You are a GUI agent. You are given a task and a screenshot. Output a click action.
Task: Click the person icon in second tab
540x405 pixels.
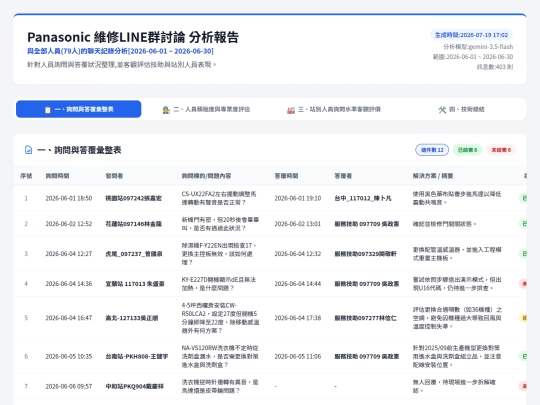[166, 110]
